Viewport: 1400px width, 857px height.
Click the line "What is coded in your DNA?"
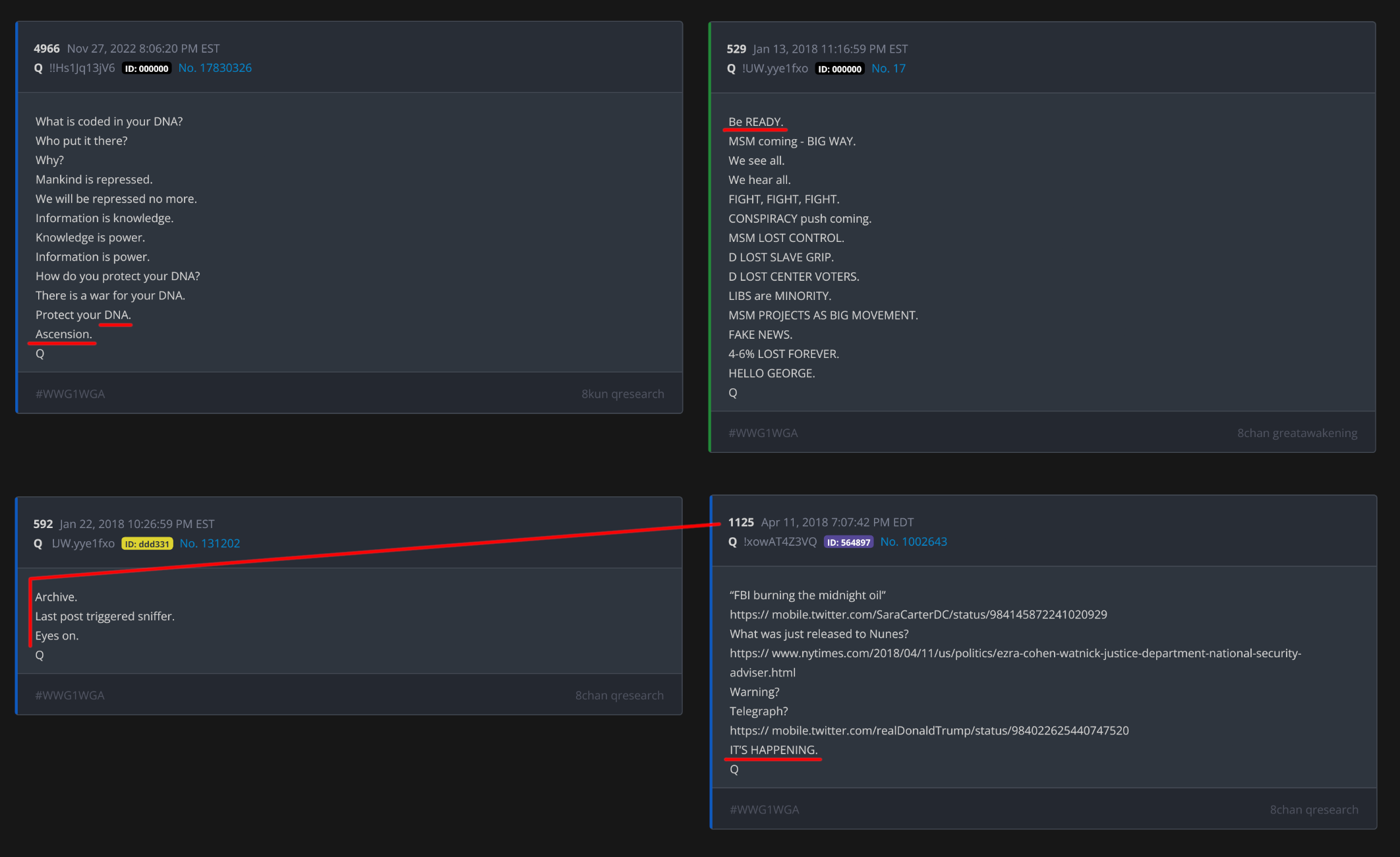click(x=109, y=121)
